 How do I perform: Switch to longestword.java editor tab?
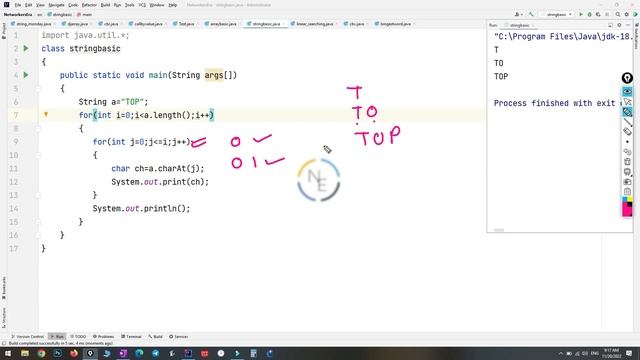tap(395, 24)
